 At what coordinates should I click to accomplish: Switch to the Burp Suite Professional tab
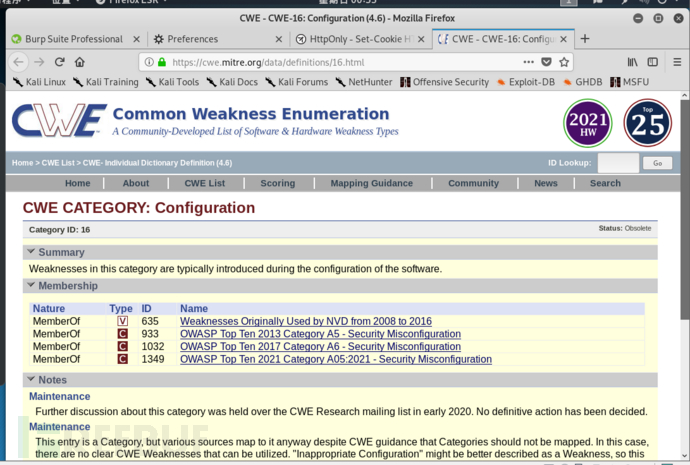tap(76, 39)
